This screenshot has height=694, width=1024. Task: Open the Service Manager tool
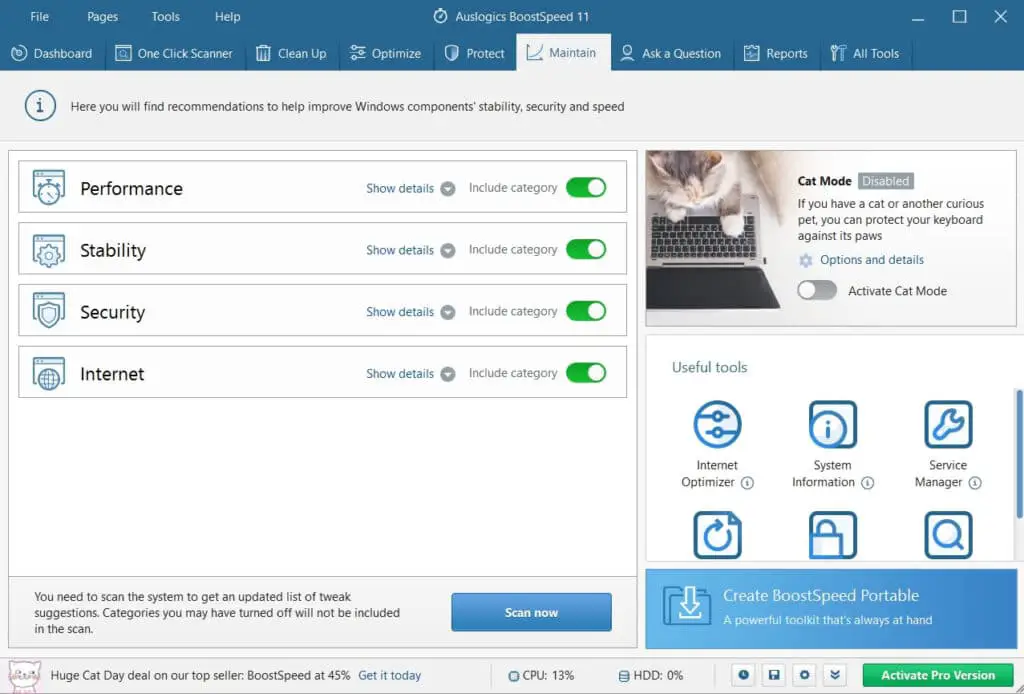pyautogui.click(x=947, y=424)
